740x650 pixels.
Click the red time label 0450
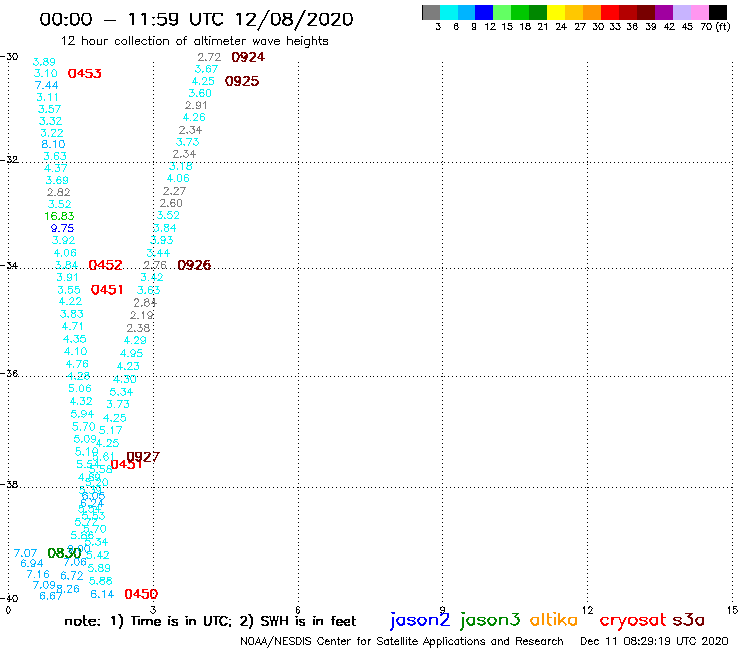pyautogui.click(x=141, y=594)
